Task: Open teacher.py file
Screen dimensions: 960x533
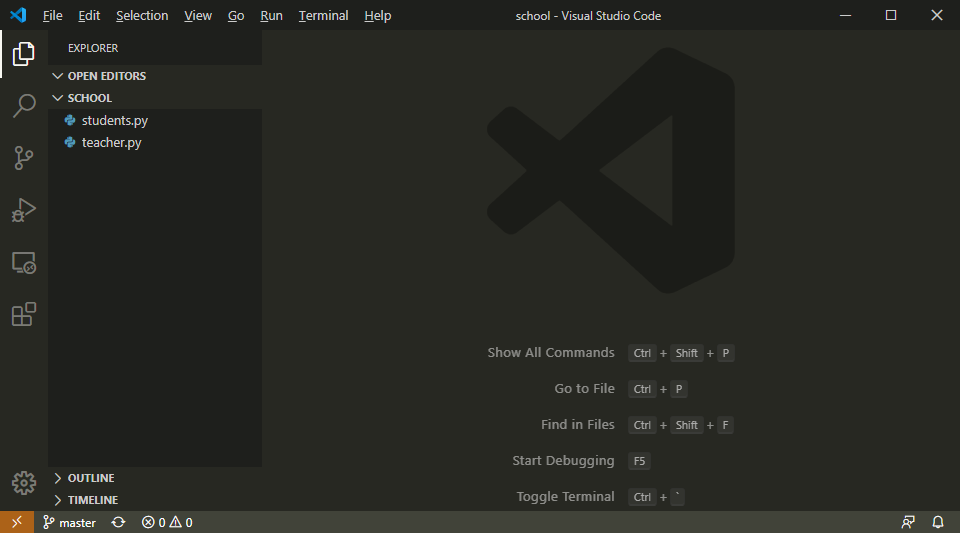Action: click(x=155, y=143)
